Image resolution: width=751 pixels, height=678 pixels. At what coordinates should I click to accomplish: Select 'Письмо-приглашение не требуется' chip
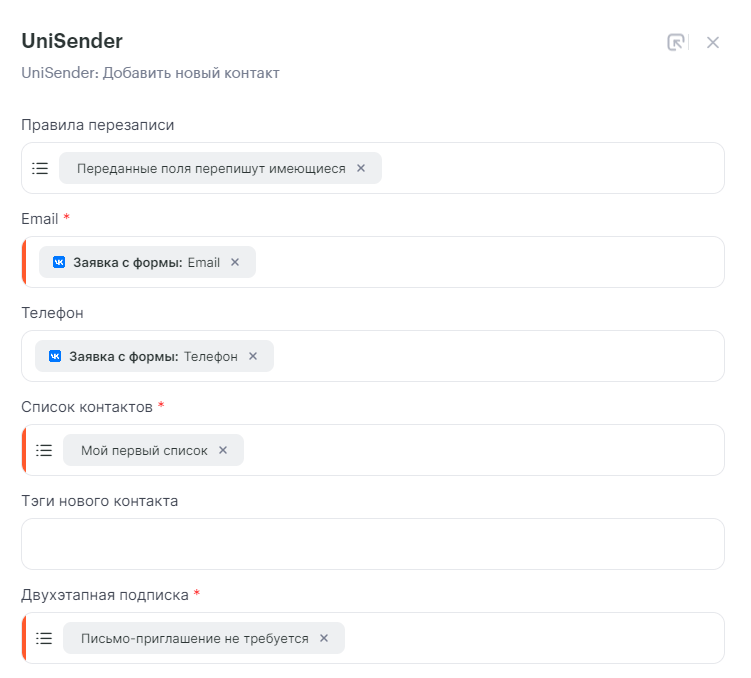[x=194, y=638]
